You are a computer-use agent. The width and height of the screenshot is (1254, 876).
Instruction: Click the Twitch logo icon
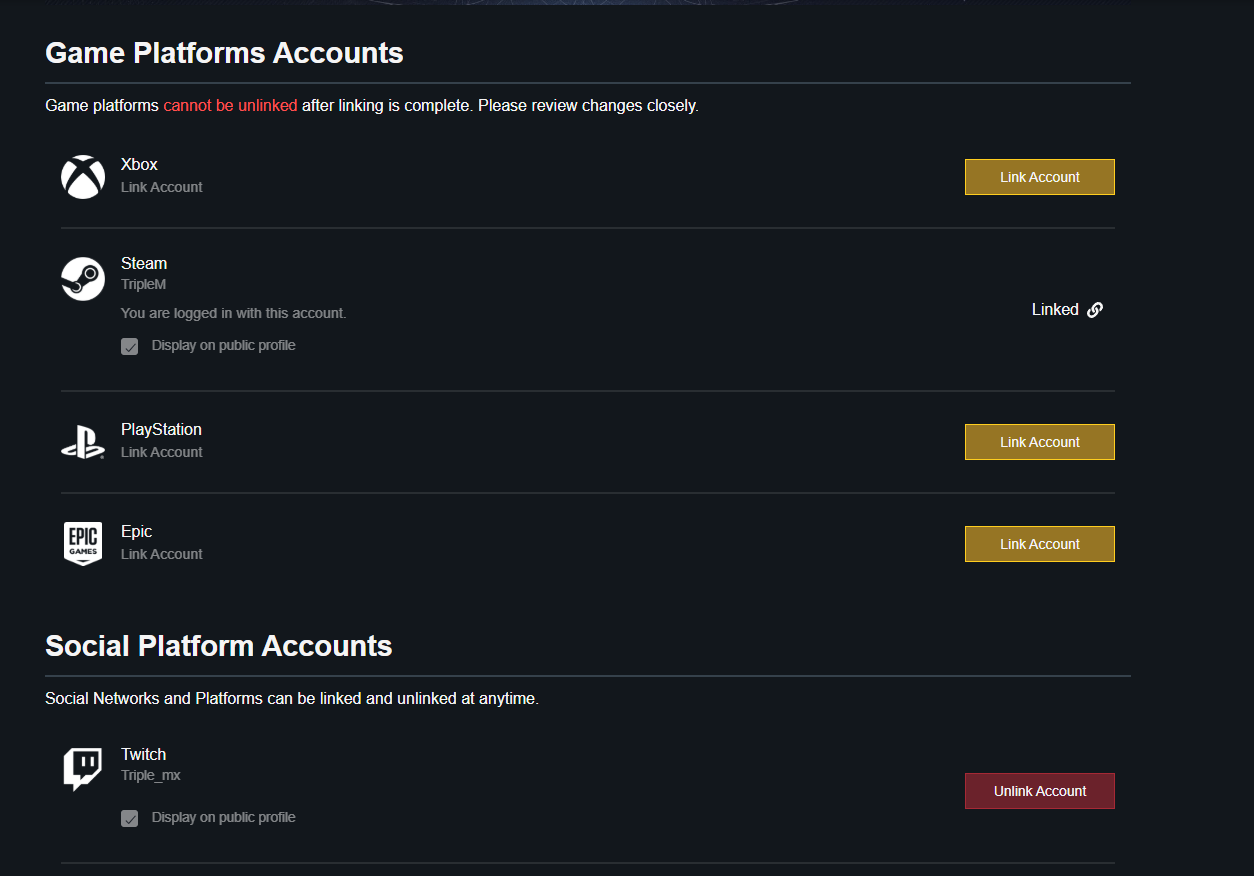click(83, 769)
